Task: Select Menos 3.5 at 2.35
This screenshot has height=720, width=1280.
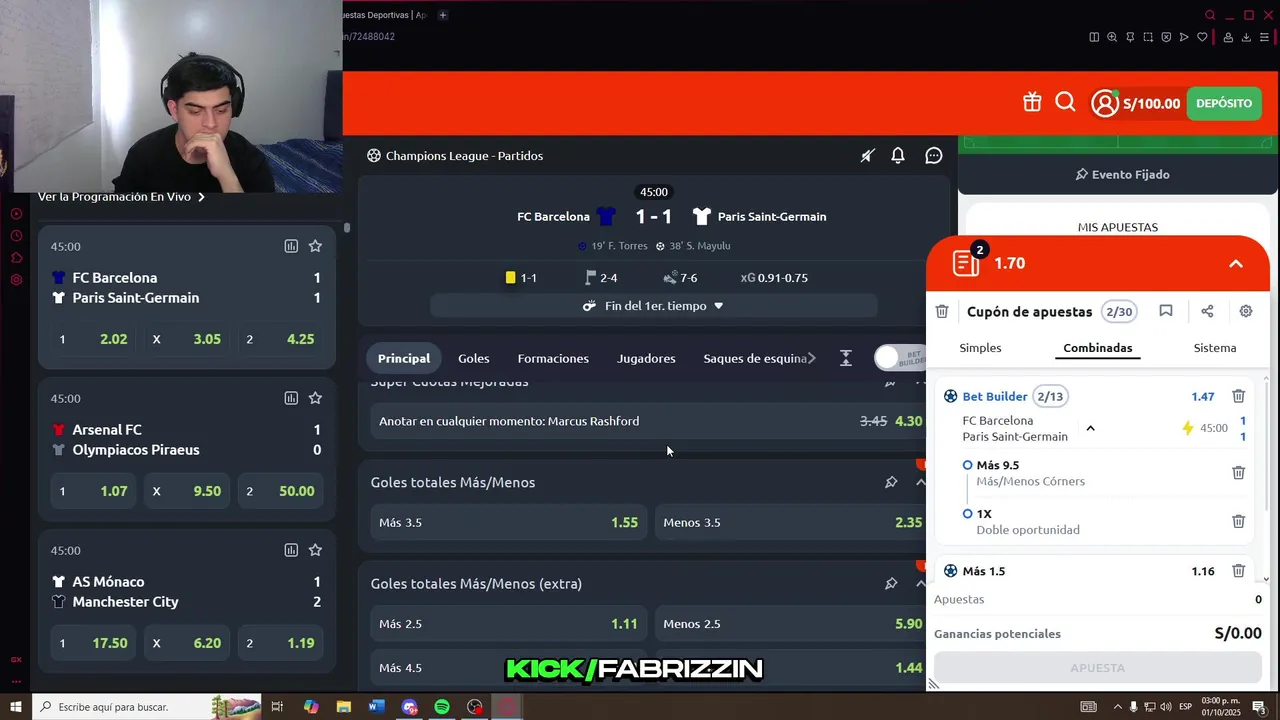Action: pyautogui.click(x=792, y=522)
